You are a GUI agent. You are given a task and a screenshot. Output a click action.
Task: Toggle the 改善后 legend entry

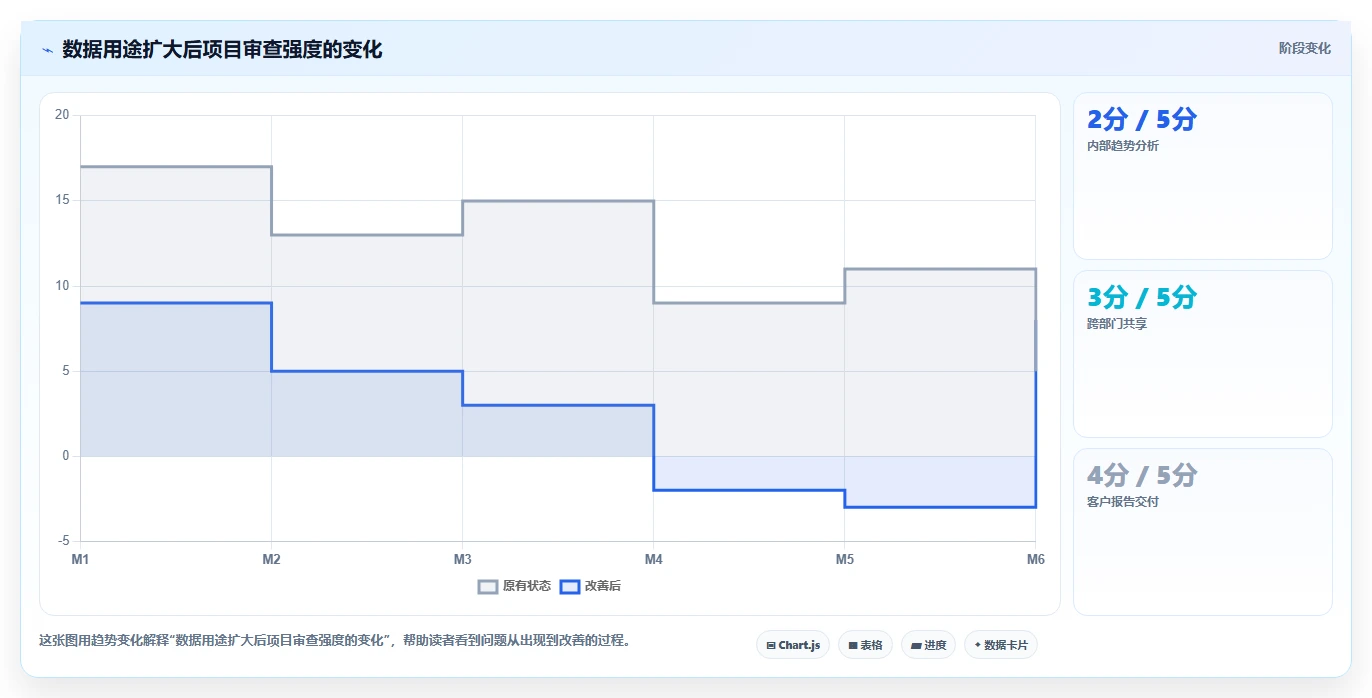pyautogui.click(x=590, y=586)
